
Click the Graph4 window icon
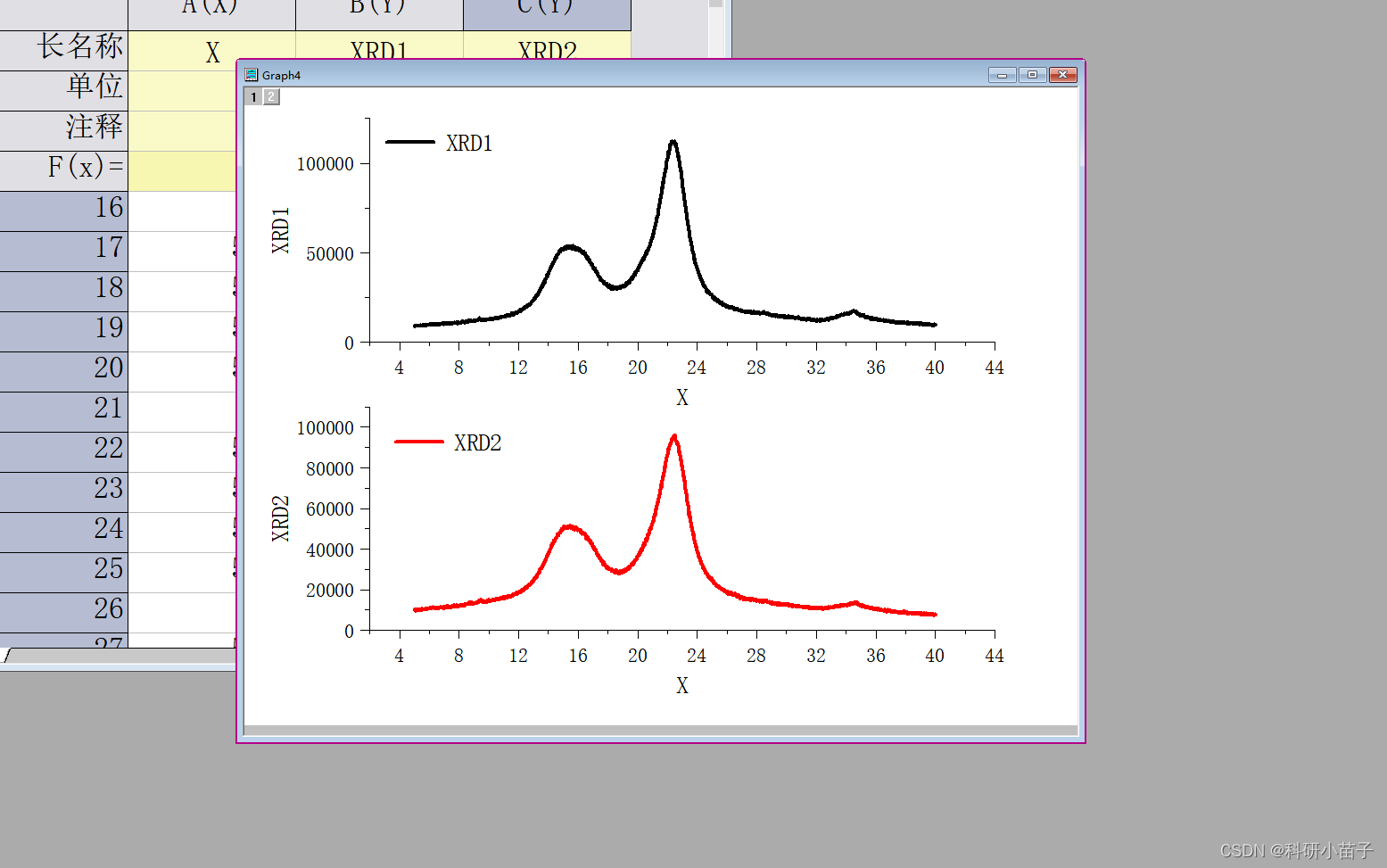coord(252,75)
